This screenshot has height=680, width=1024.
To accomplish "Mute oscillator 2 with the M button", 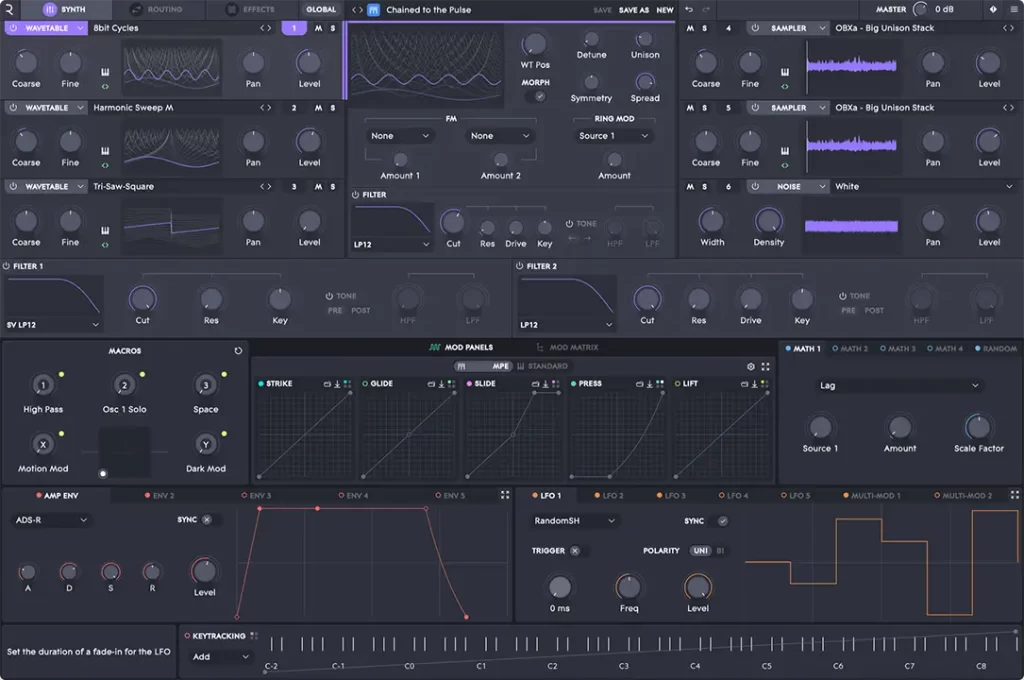I will click(x=318, y=108).
